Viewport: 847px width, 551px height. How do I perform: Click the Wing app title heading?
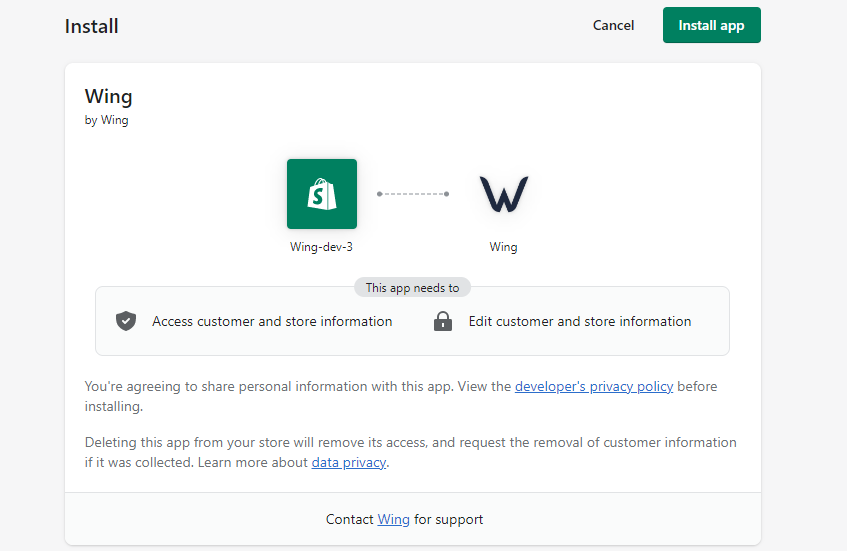coord(109,97)
